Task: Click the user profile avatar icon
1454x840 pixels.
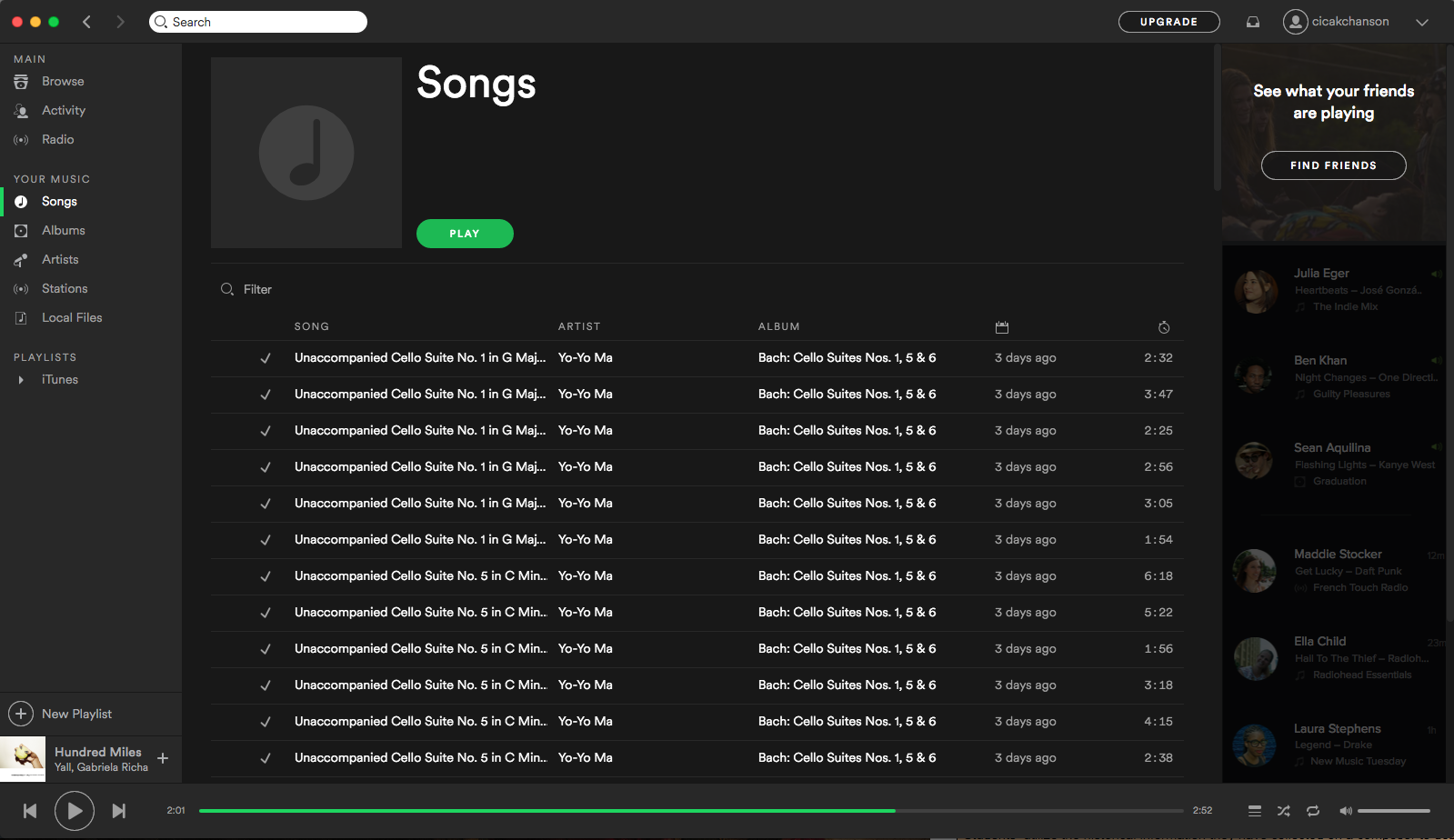Action: tap(1295, 22)
